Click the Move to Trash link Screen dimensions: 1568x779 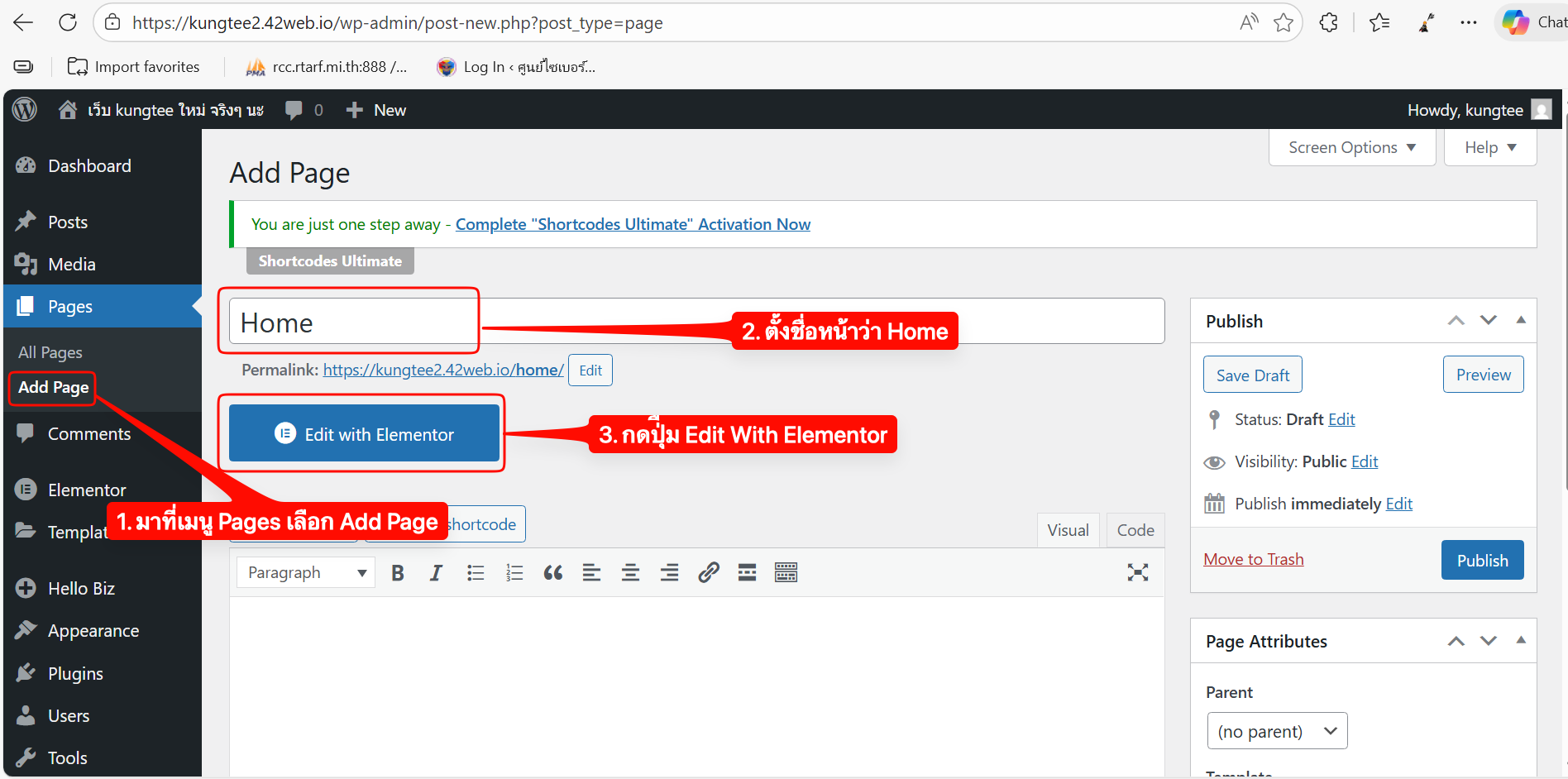coord(1253,560)
